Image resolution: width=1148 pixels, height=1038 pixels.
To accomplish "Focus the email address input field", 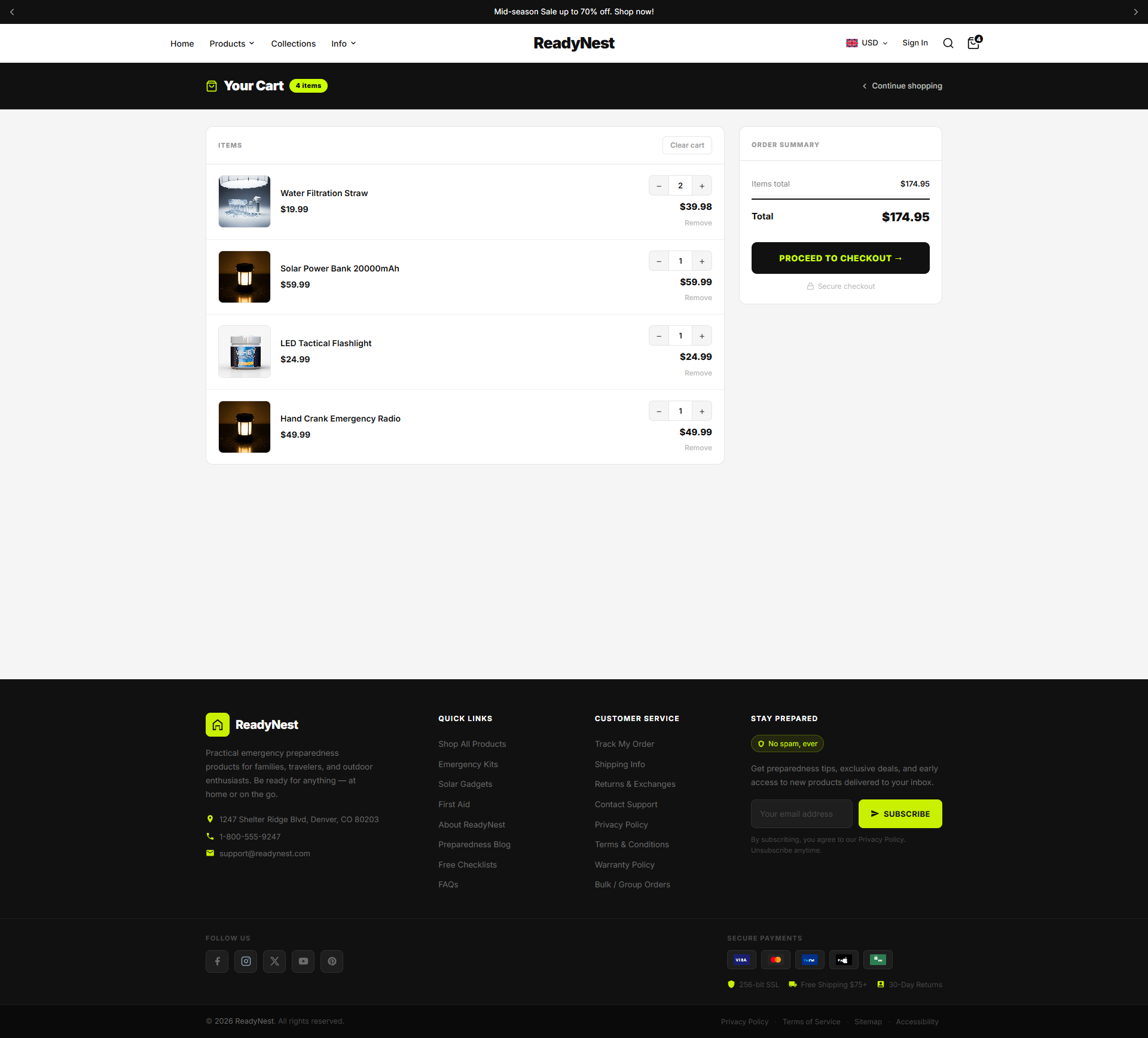I will click(801, 814).
